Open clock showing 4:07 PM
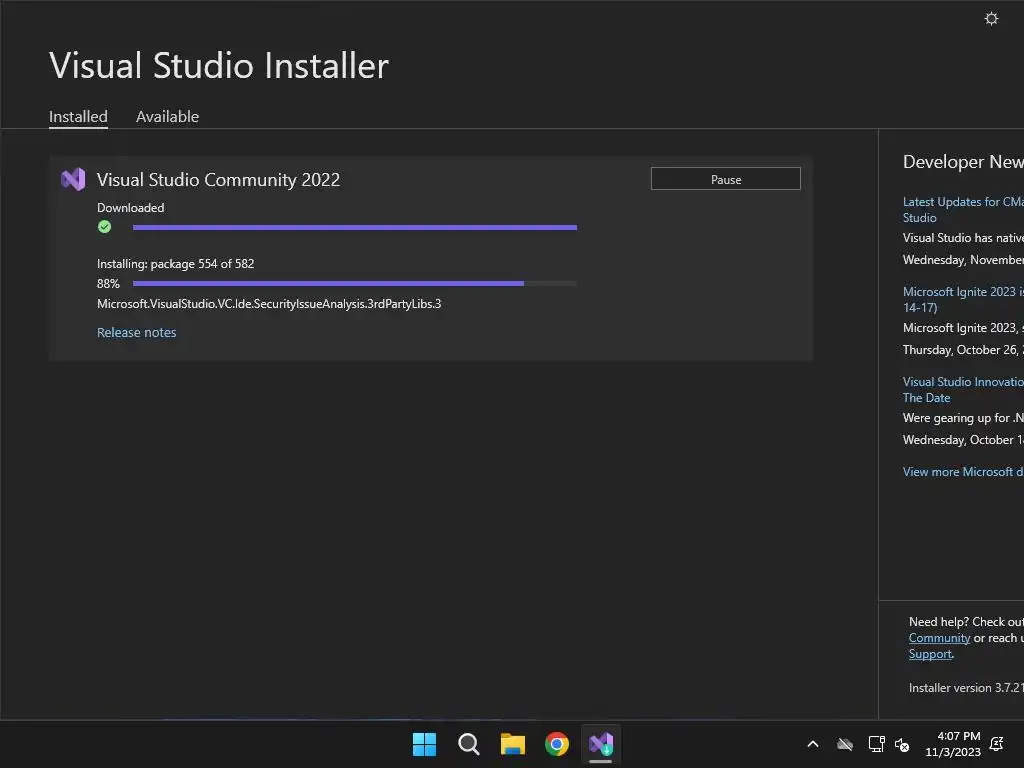This screenshot has width=1024, height=768. click(953, 744)
